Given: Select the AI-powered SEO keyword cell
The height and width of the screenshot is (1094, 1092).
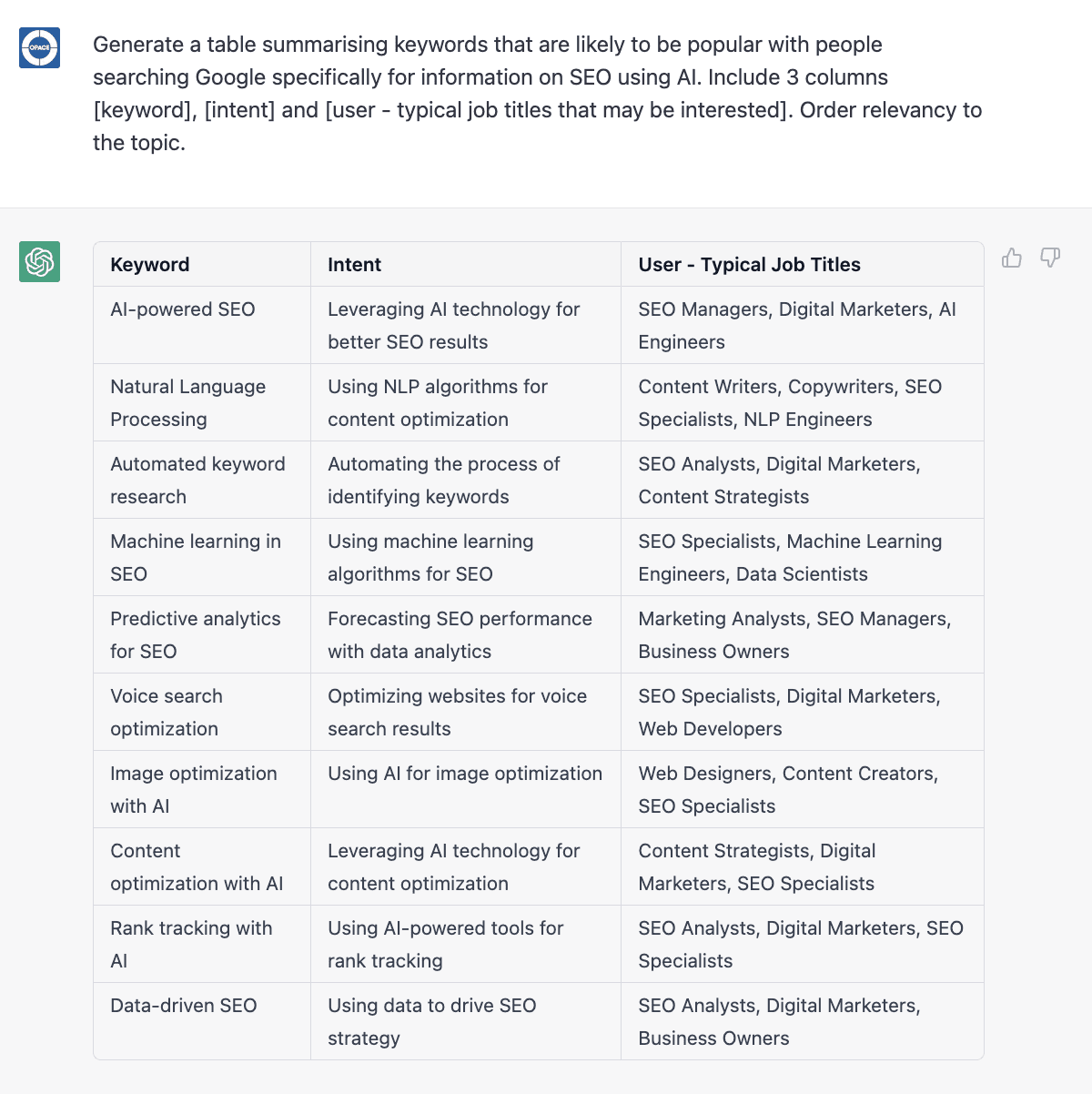Looking at the screenshot, I should (x=183, y=309).
